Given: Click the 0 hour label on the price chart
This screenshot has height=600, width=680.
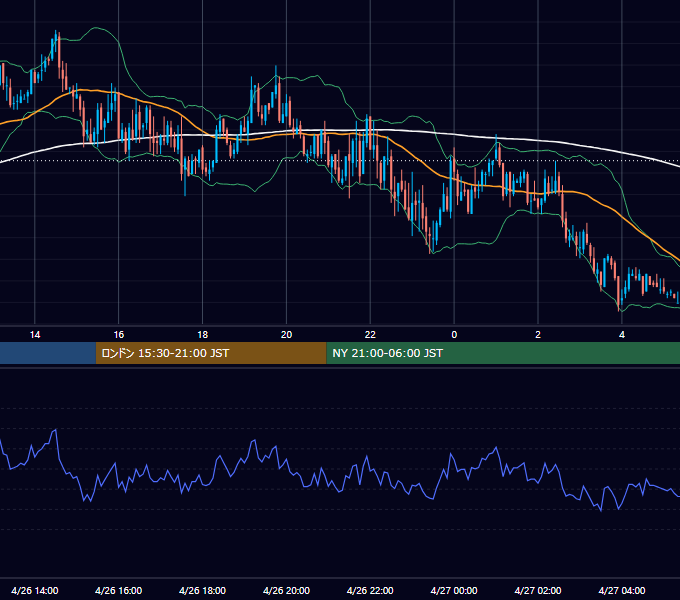Looking at the screenshot, I should tap(454, 335).
